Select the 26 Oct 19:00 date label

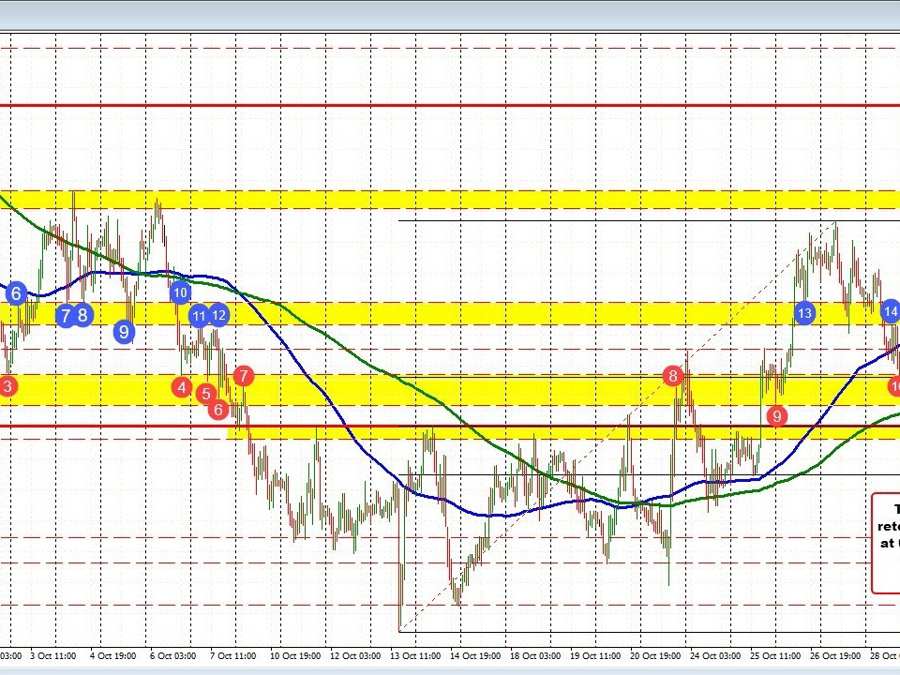[x=835, y=656]
